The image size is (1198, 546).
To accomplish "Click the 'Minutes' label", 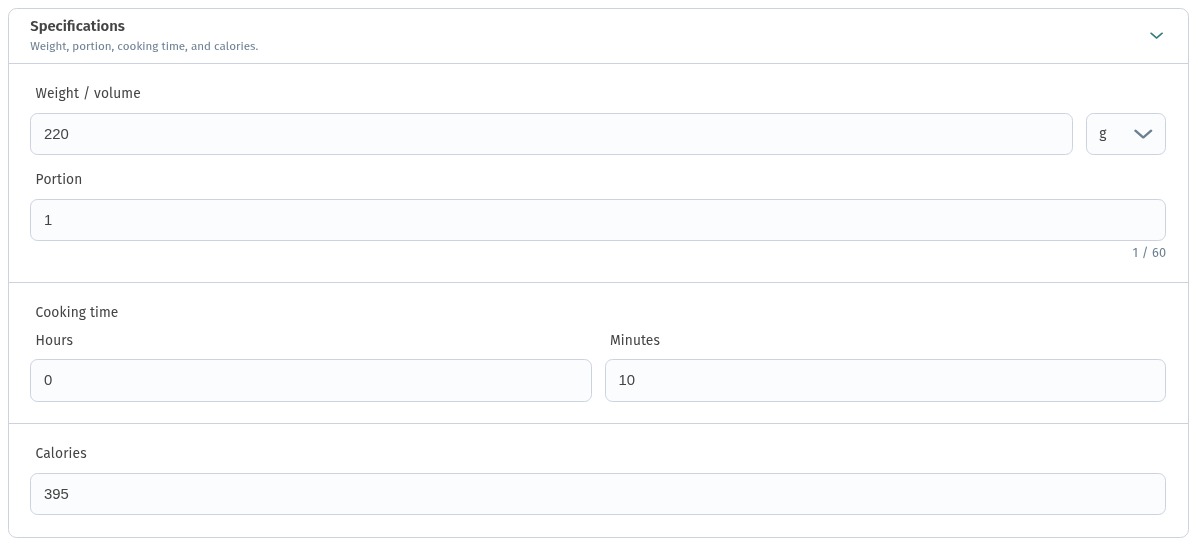I will (x=634, y=340).
